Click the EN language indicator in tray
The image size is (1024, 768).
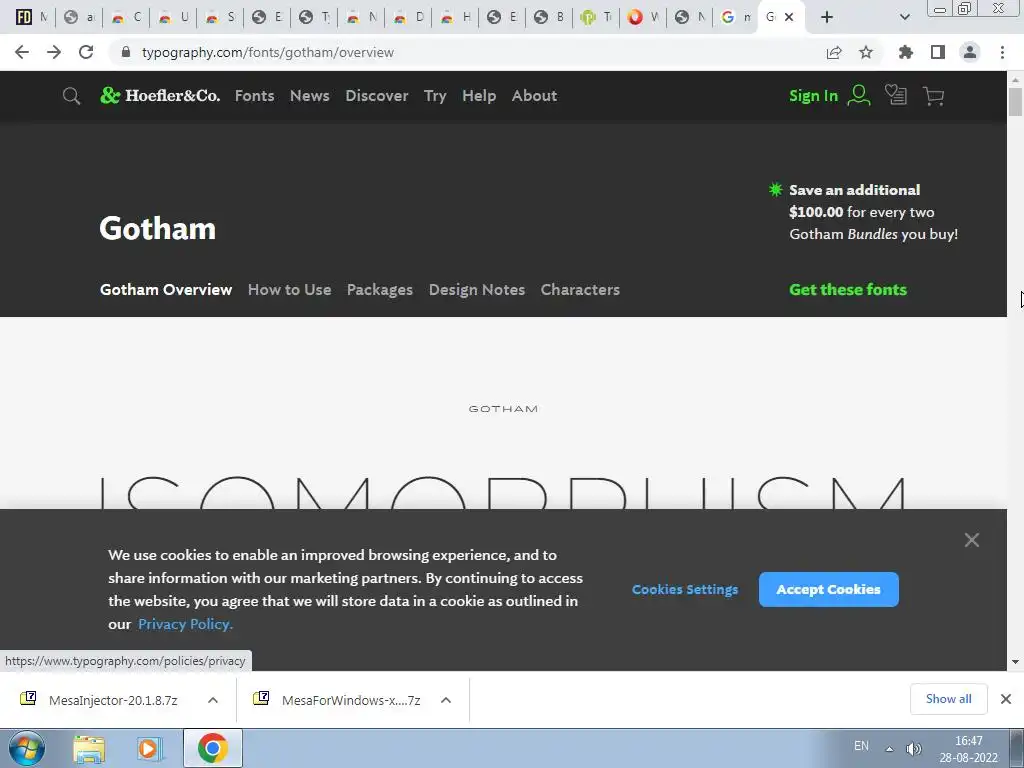point(861,745)
